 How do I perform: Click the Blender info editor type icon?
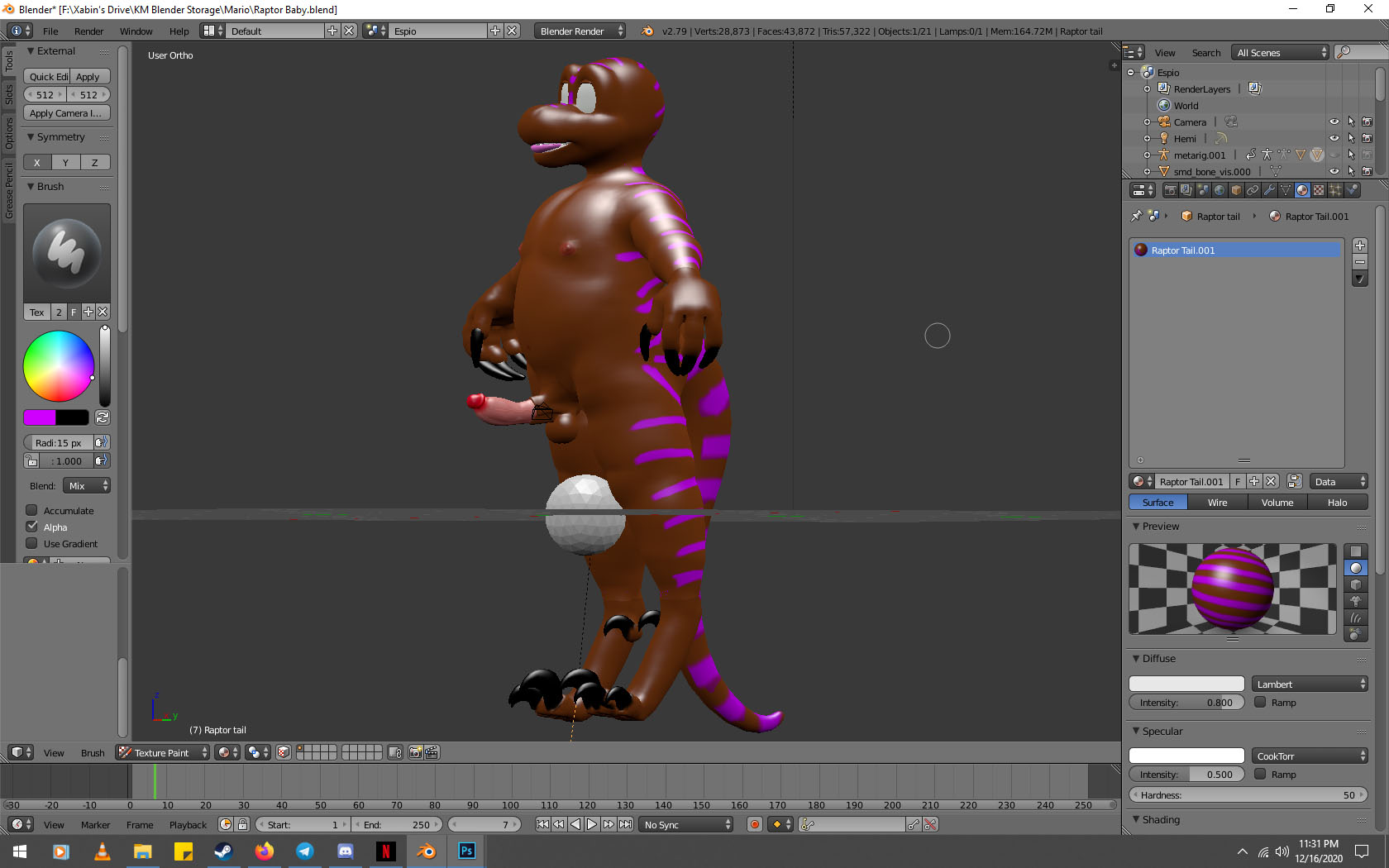[16, 31]
